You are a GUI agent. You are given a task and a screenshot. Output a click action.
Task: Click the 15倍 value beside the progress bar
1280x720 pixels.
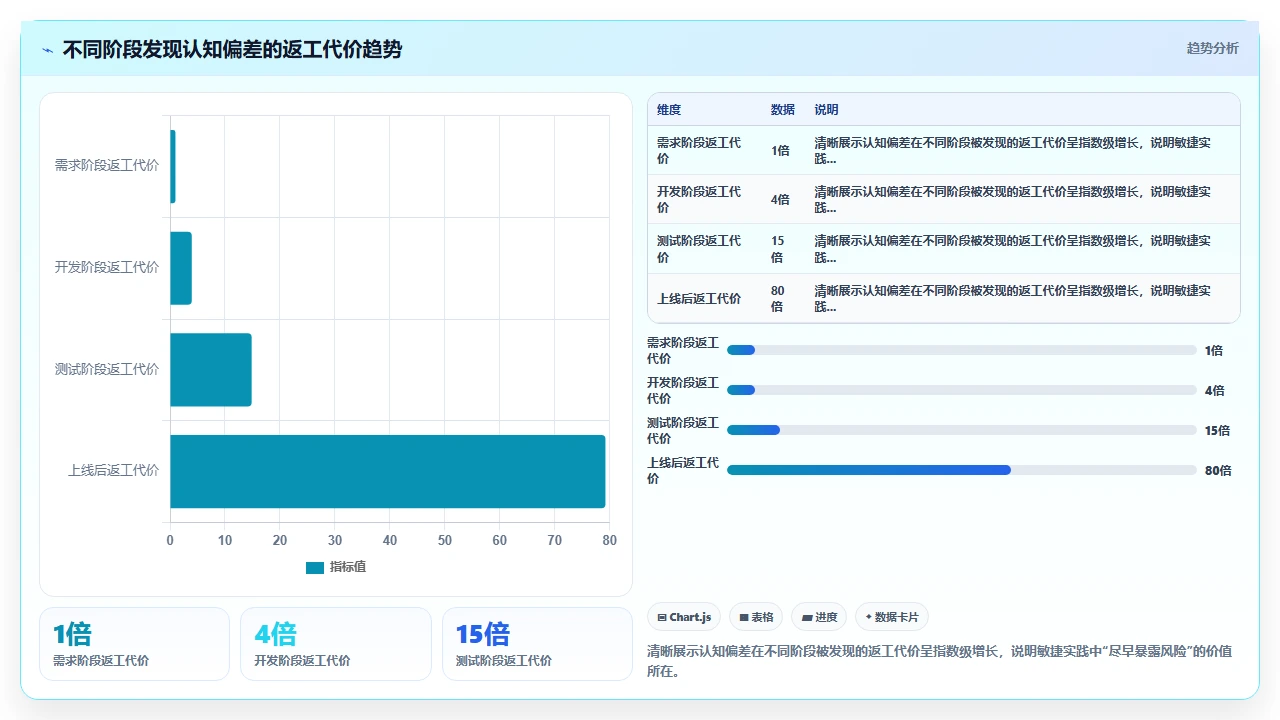pyautogui.click(x=1217, y=430)
